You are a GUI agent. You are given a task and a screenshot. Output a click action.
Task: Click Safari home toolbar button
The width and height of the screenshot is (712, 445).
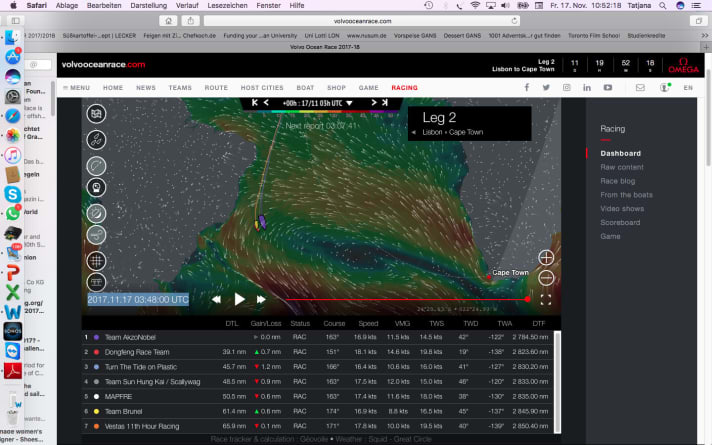click(168, 21)
